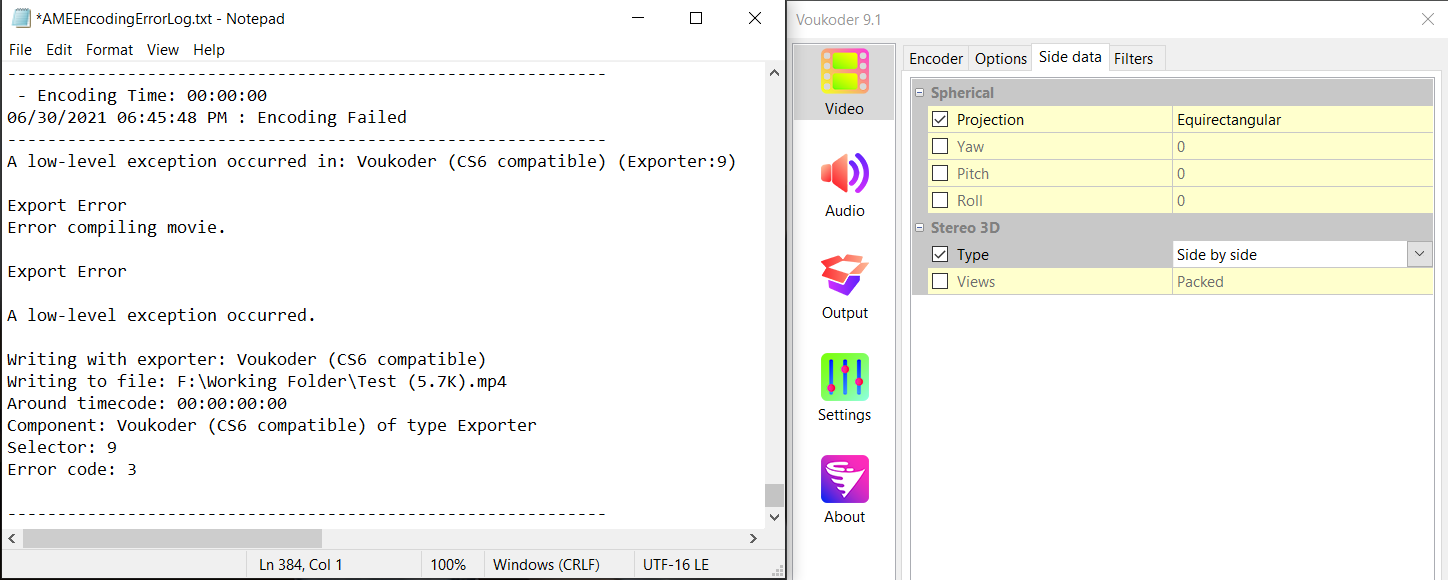Switch to the Encoder tab

click(x=936, y=59)
